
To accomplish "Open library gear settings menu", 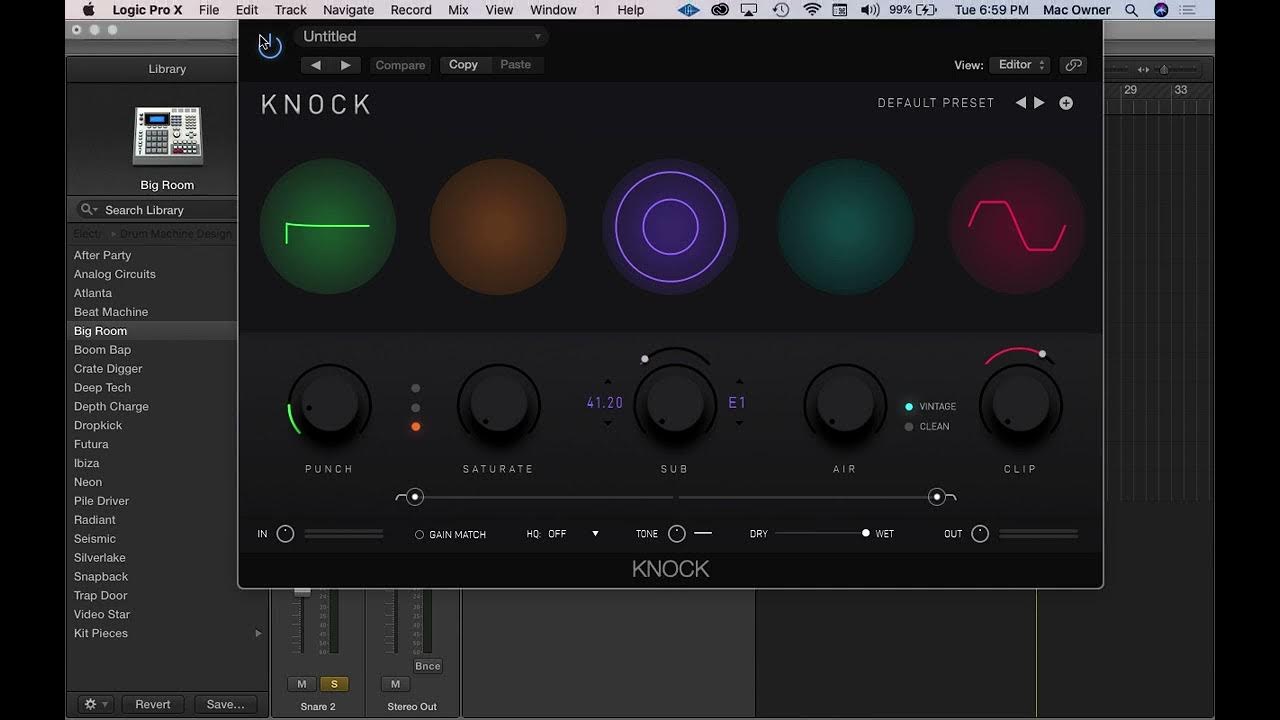I will pos(96,704).
